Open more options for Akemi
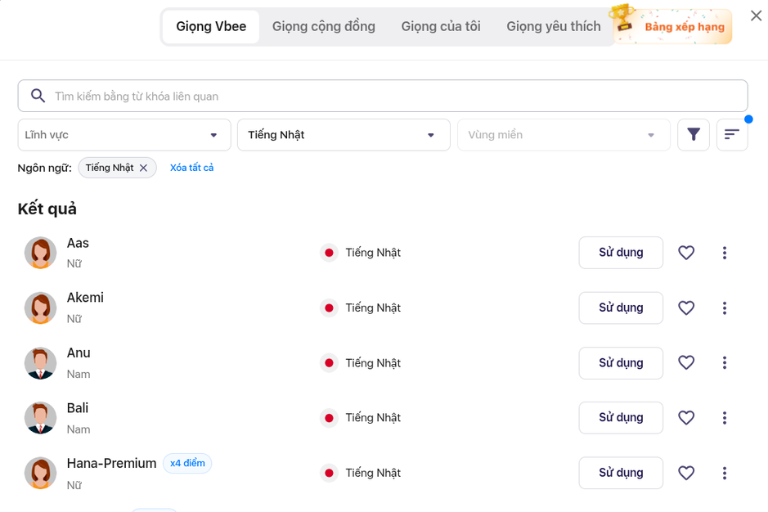This screenshot has width=768, height=512. pyautogui.click(x=724, y=308)
